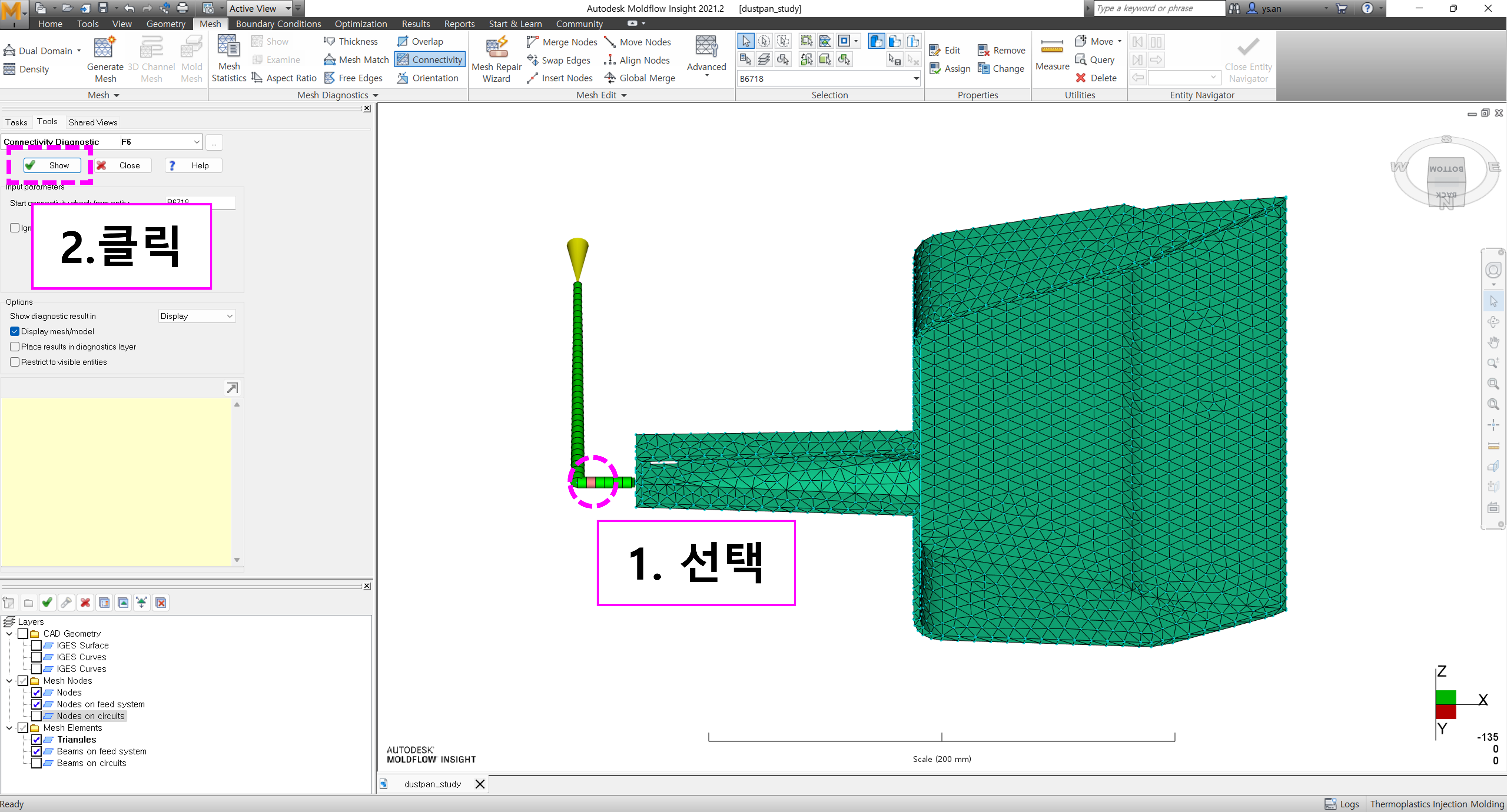Collapse the CAD Geometry layer group
The width and height of the screenshot is (1507, 812).
pos(9,634)
